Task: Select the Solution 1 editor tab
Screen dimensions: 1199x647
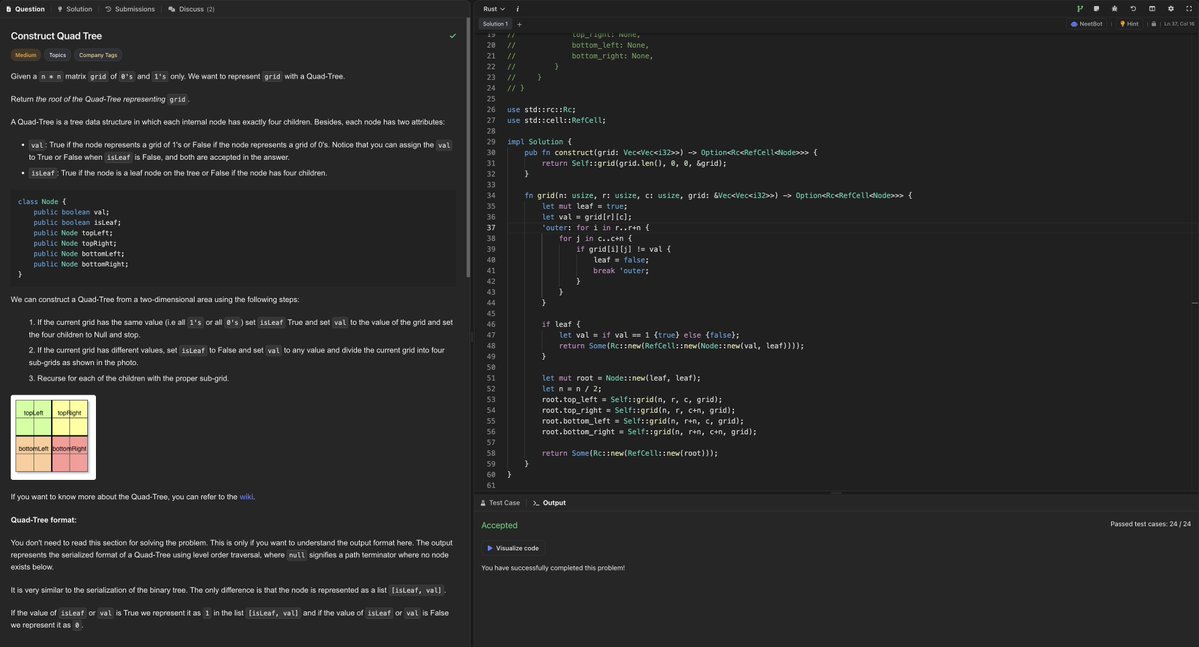Action: [495, 24]
